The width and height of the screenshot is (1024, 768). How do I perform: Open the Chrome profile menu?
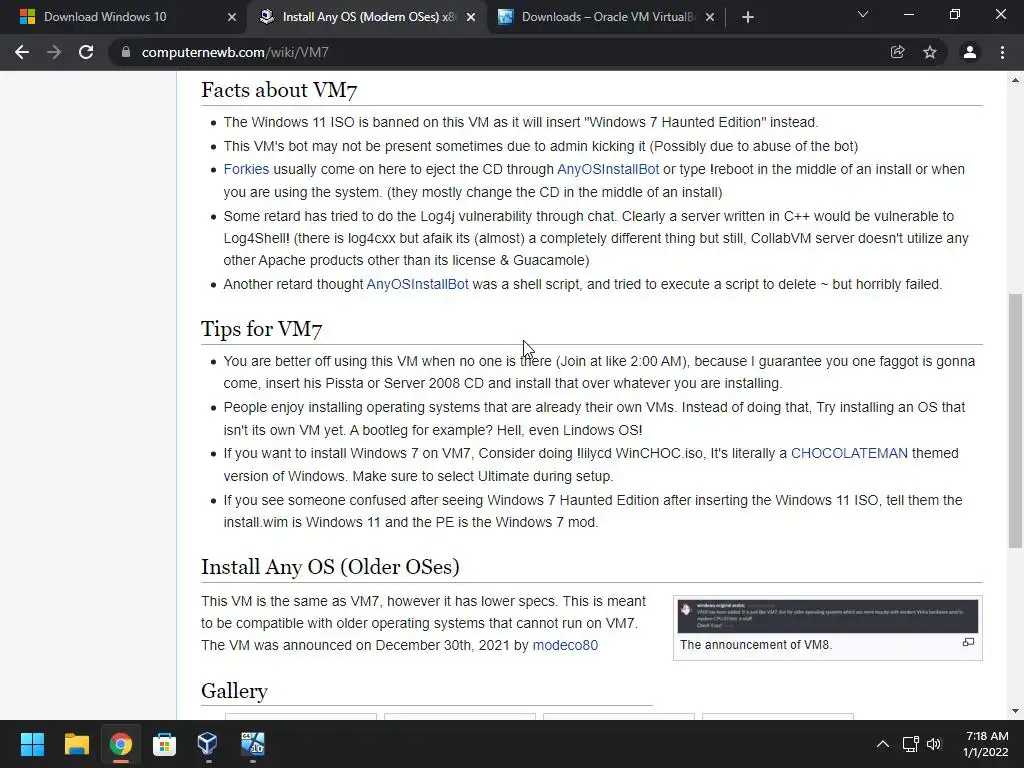pos(970,52)
